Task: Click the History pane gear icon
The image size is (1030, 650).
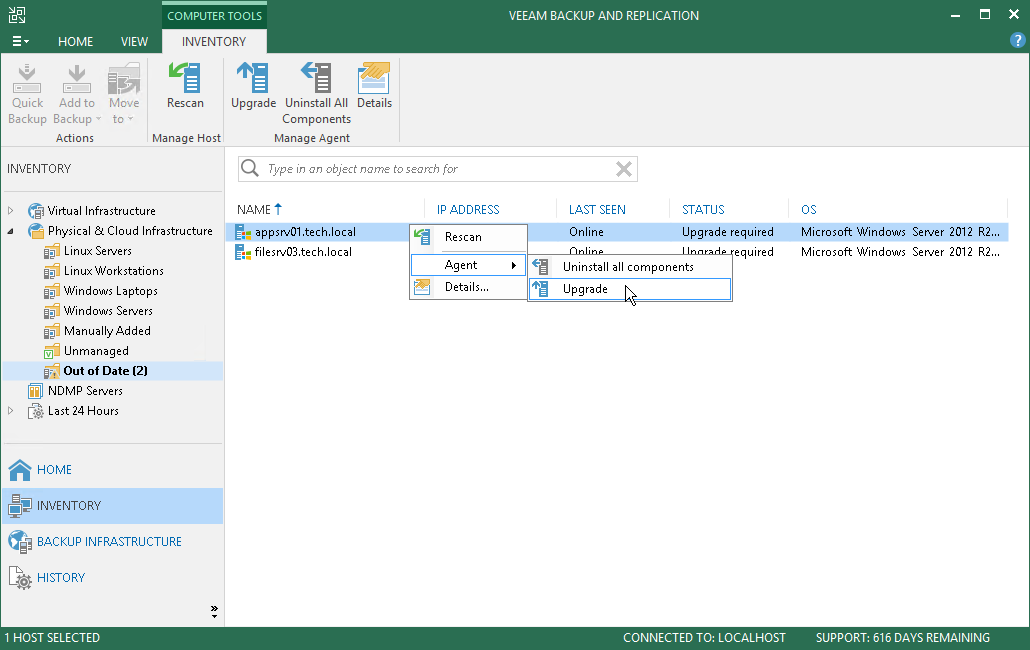Action: click(20, 578)
